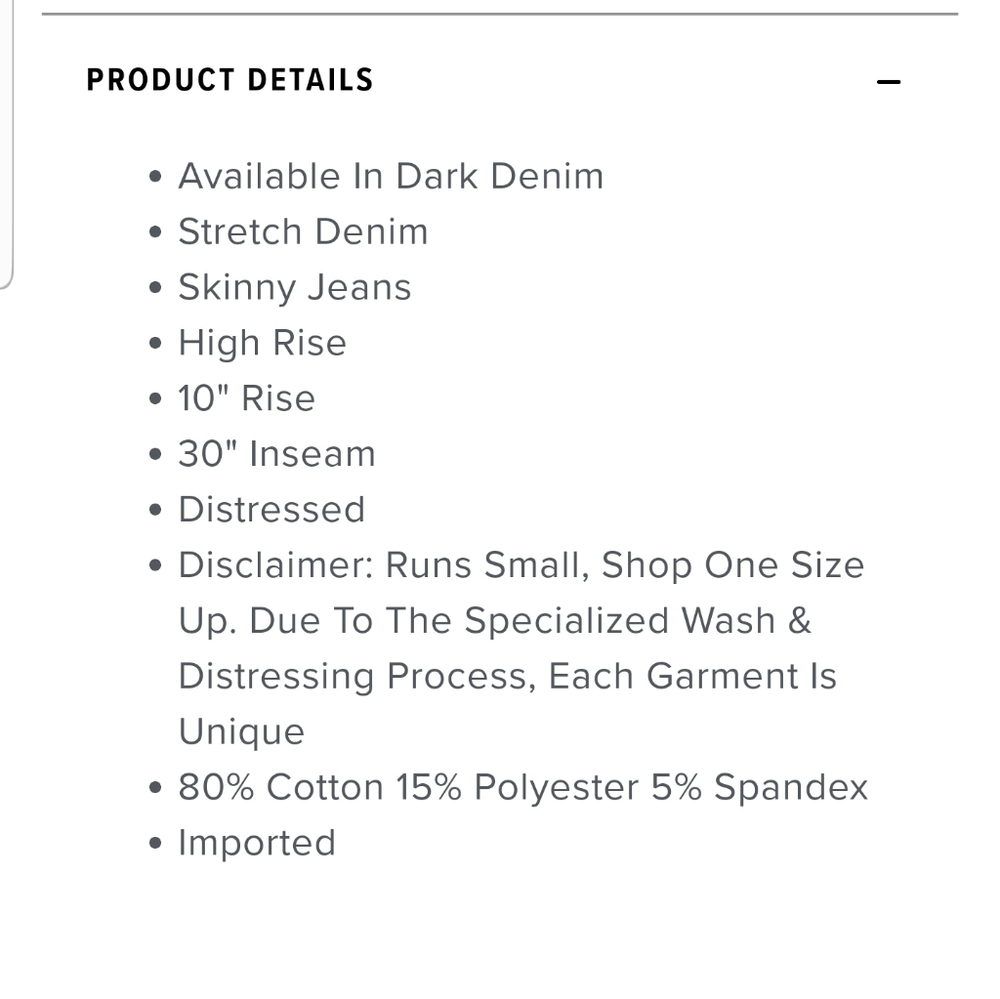Click the "Stretch Denim" detail line
The width and height of the screenshot is (1000, 999).
[x=303, y=232]
